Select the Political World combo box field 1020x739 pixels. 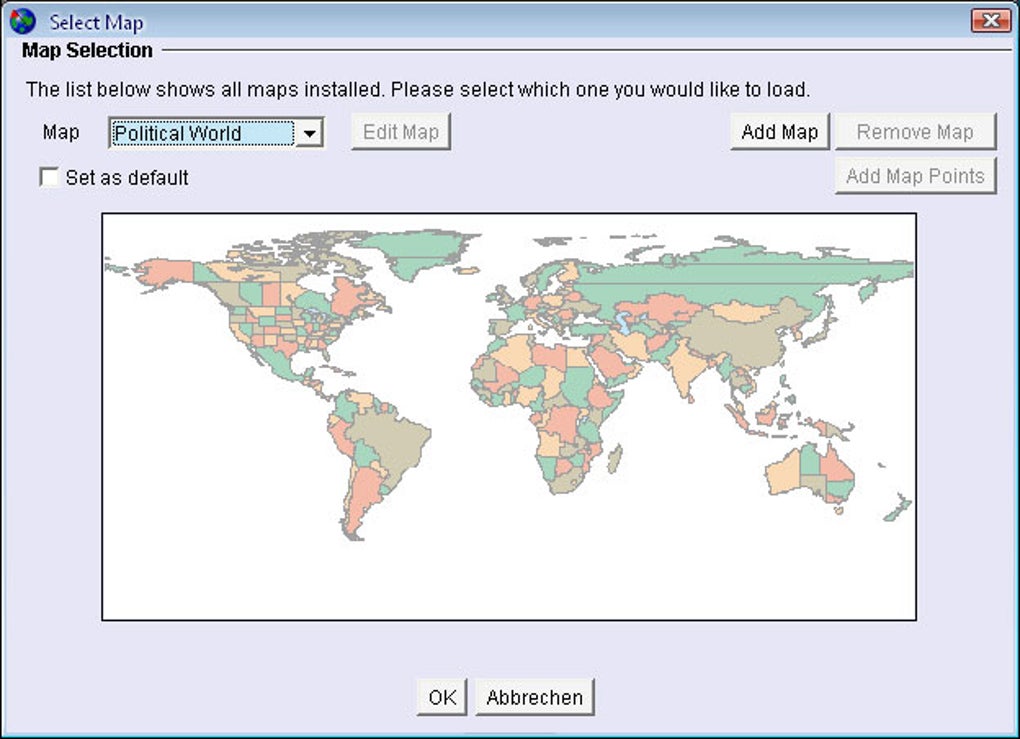[202, 133]
